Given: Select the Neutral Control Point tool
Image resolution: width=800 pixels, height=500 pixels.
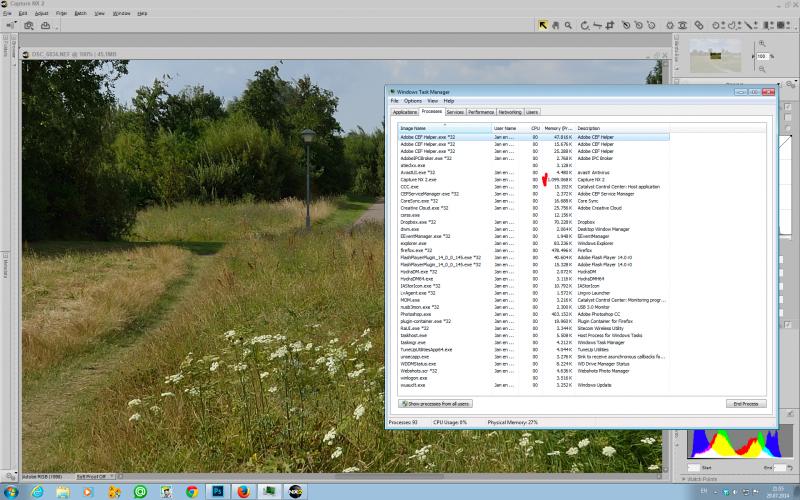Looking at the screenshot, I should coord(638,25).
